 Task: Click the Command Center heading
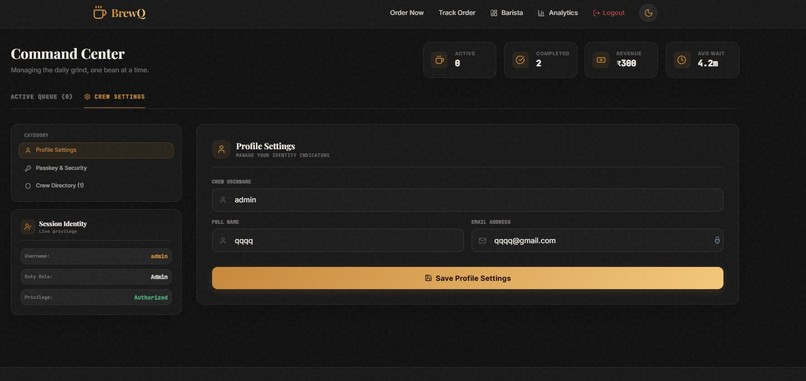click(x=68, y=54)
